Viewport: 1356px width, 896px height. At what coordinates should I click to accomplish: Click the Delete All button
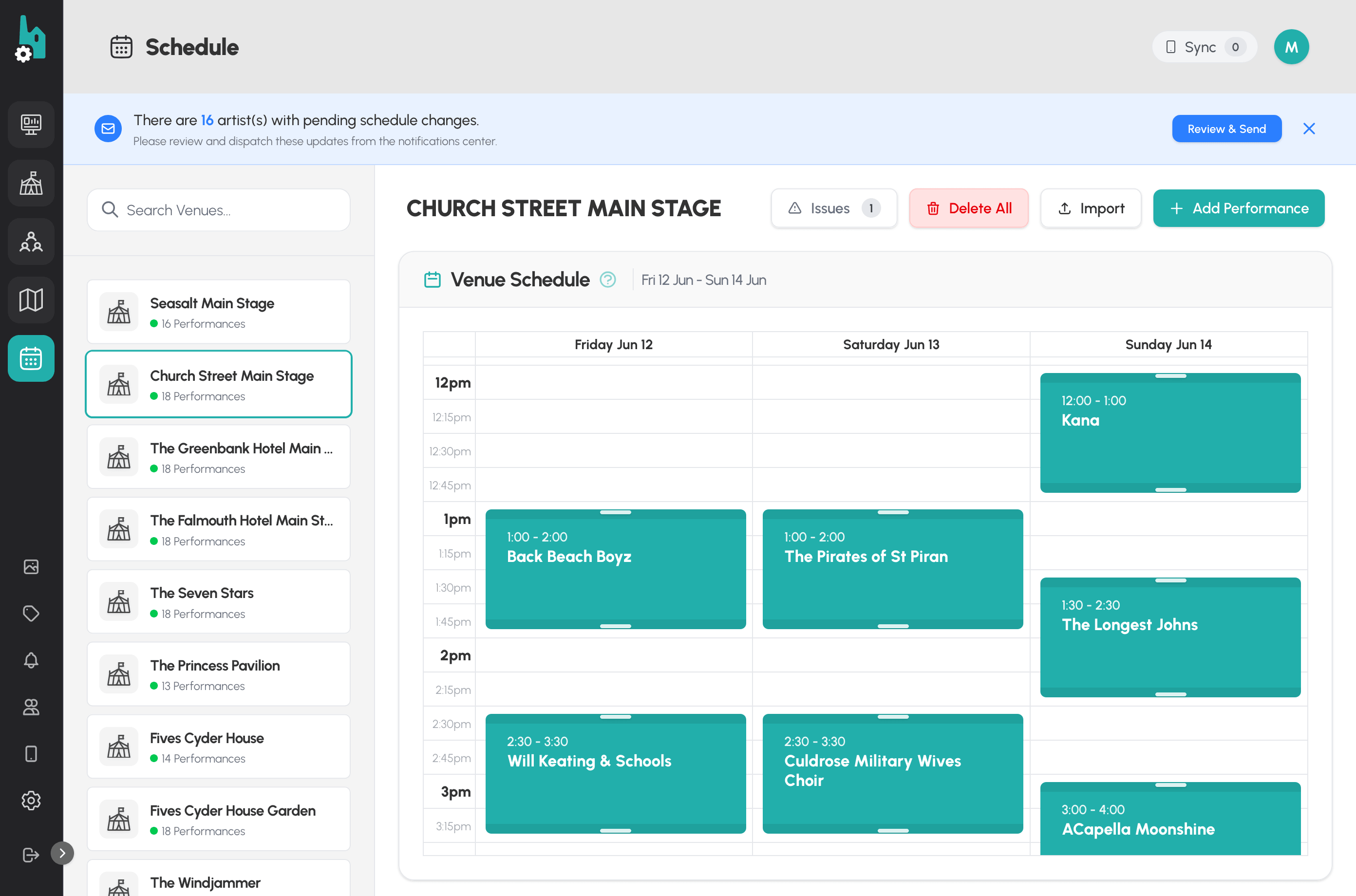click(969, 208)
